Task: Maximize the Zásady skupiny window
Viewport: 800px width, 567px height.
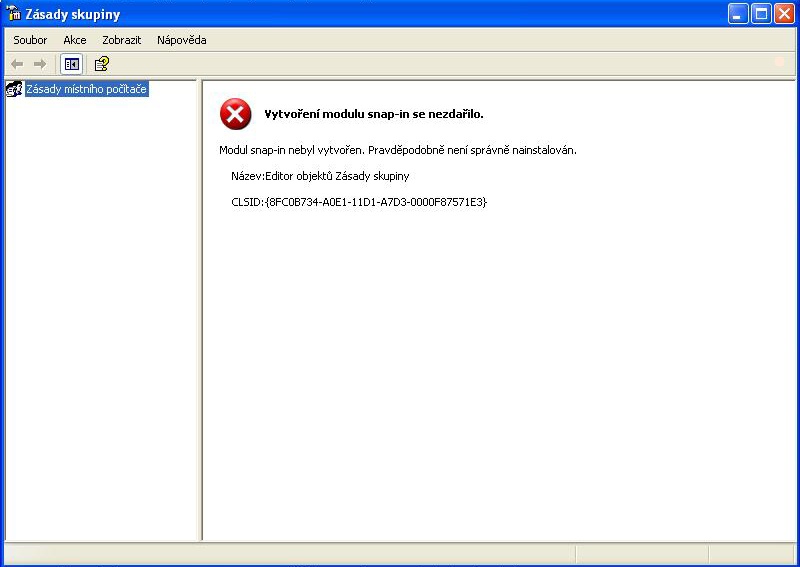Action: click(x=761, y=14)
